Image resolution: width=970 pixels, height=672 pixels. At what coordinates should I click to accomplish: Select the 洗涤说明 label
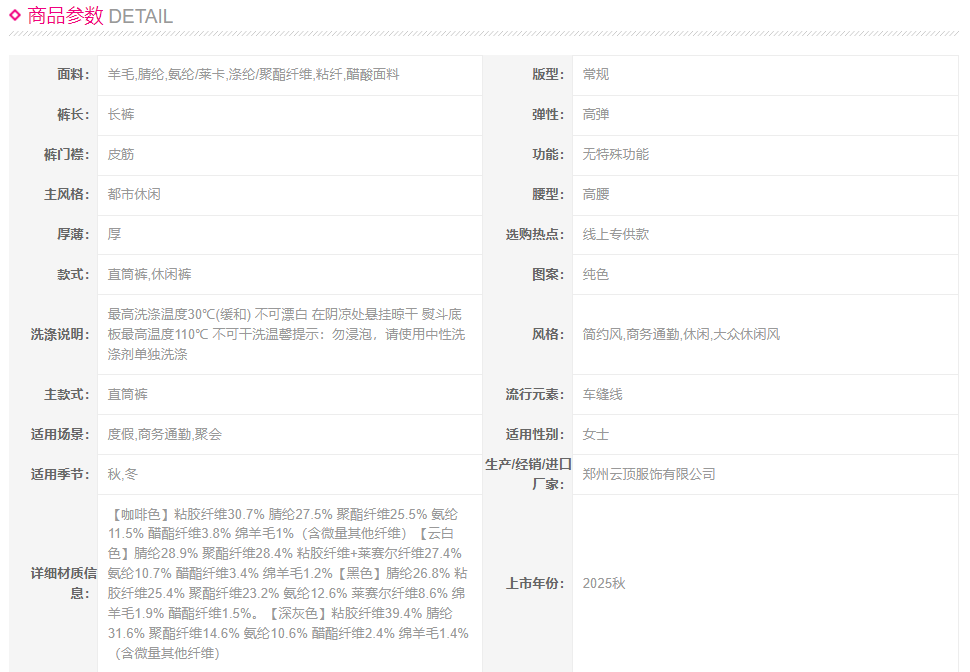(x=60, y=335)
